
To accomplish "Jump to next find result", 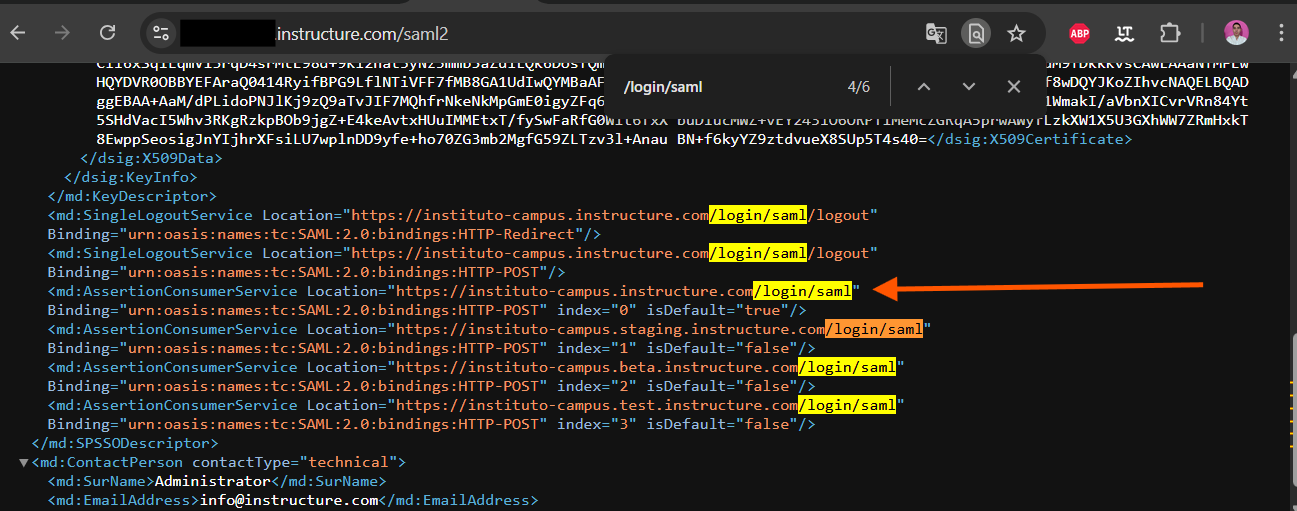I will tap(968, 87).
